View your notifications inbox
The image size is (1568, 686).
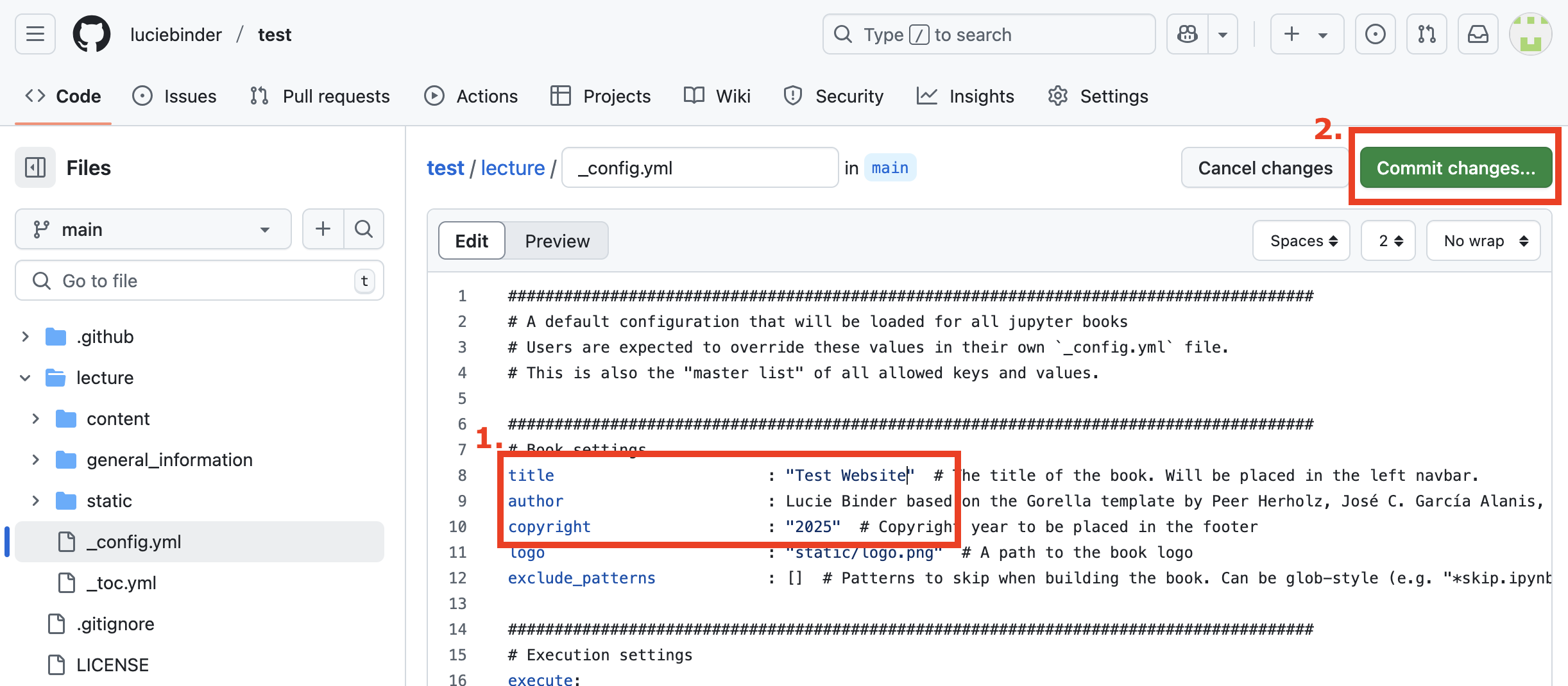click(x=1478, y=34)
